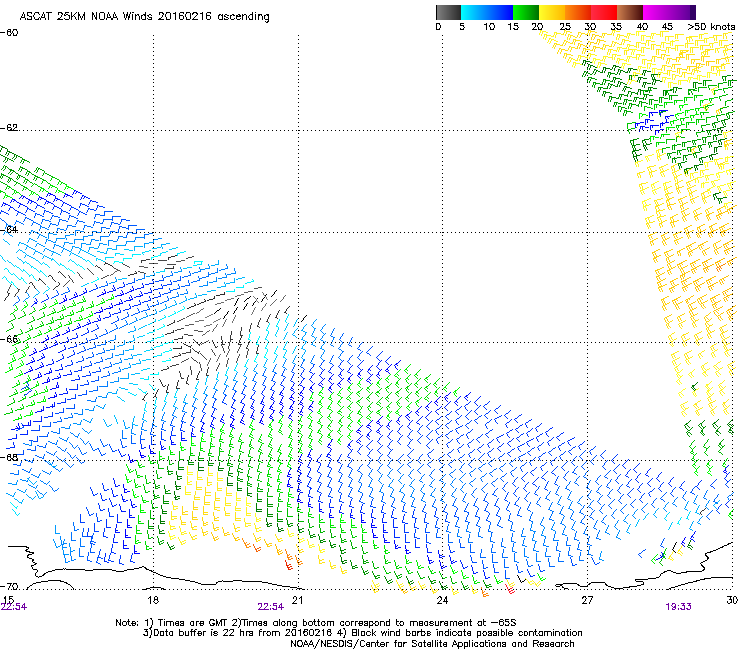
Task: Click the longitude label '27'
Action: [587, 600]
